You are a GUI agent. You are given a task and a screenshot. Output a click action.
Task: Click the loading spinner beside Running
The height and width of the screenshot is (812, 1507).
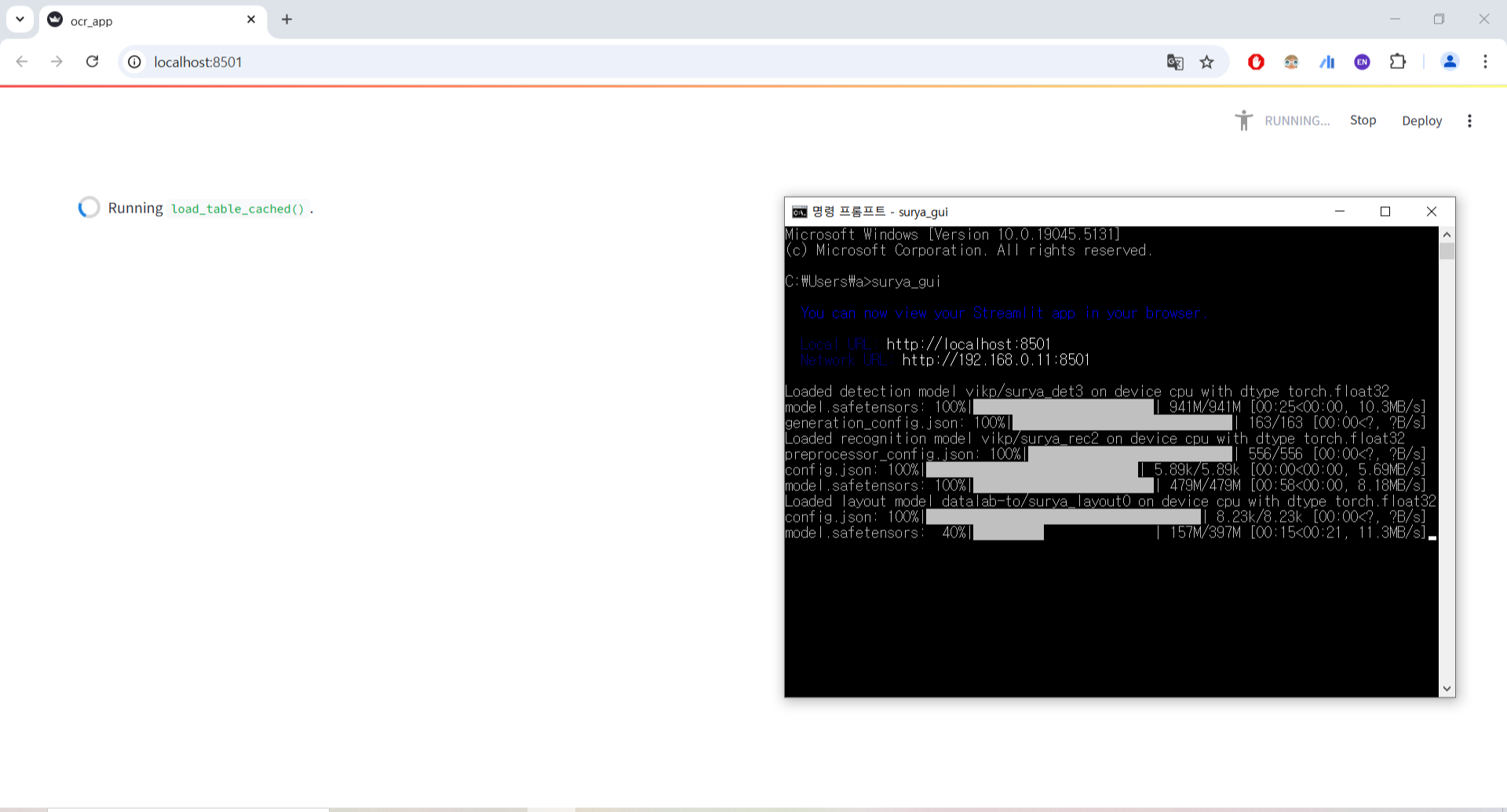point(89,207)
